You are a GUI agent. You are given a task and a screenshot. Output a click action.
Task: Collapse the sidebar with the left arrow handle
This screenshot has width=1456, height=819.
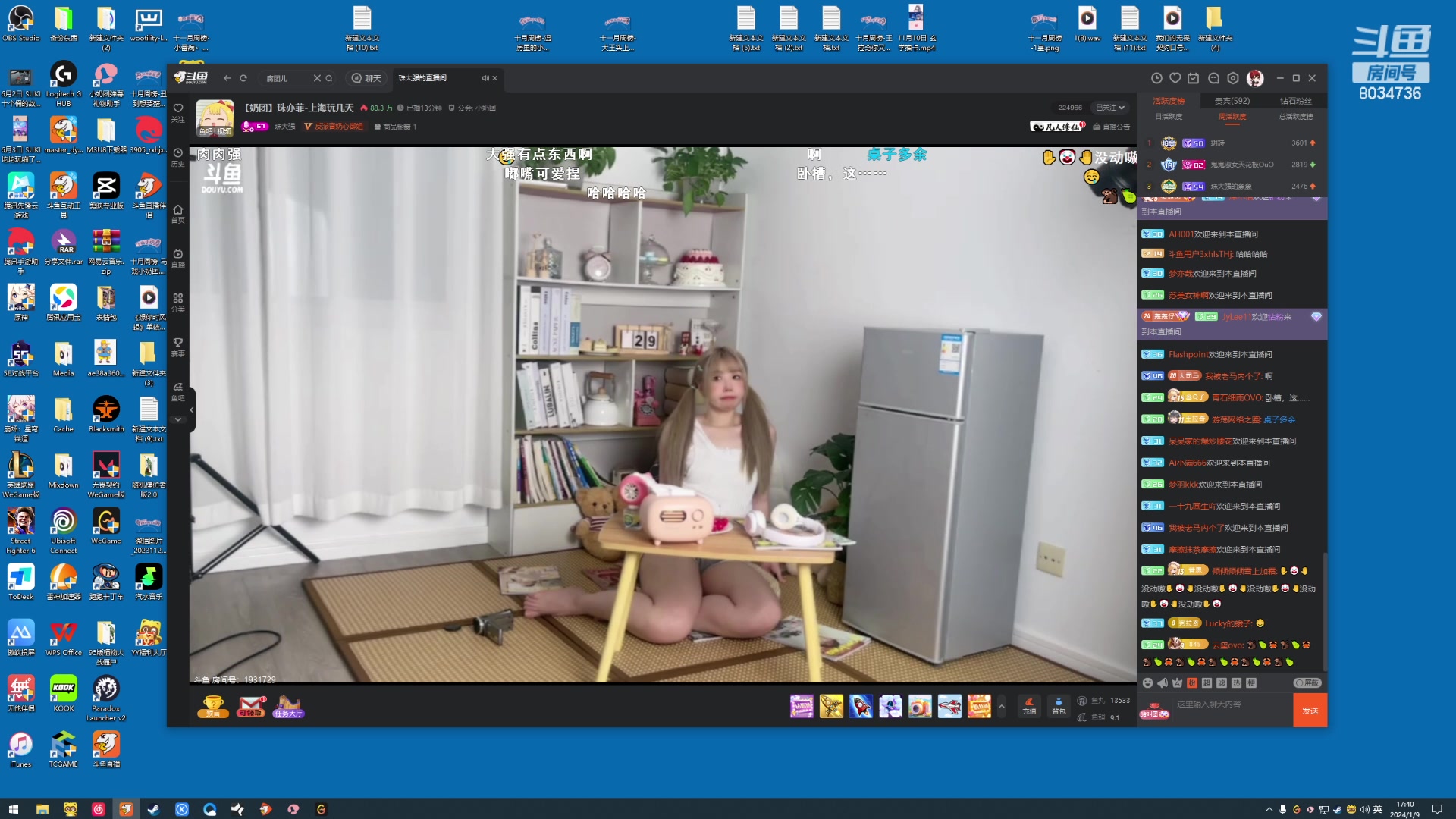pyautogui.click(x=192, y=409)
